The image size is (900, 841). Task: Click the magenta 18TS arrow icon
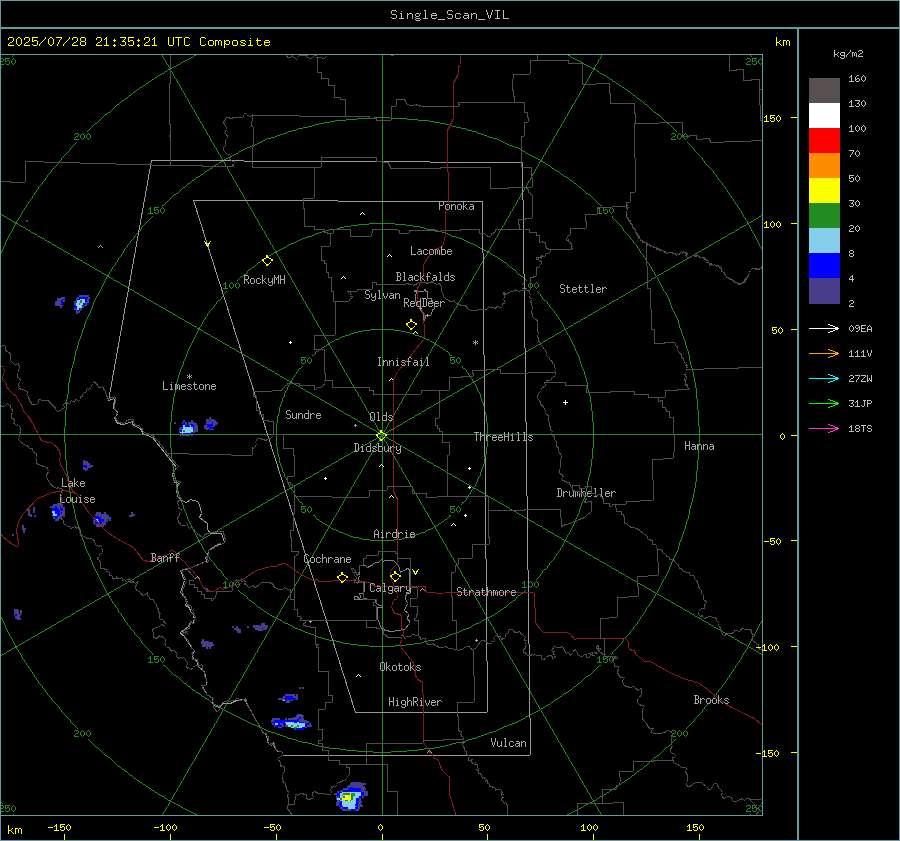click(824, 429)
